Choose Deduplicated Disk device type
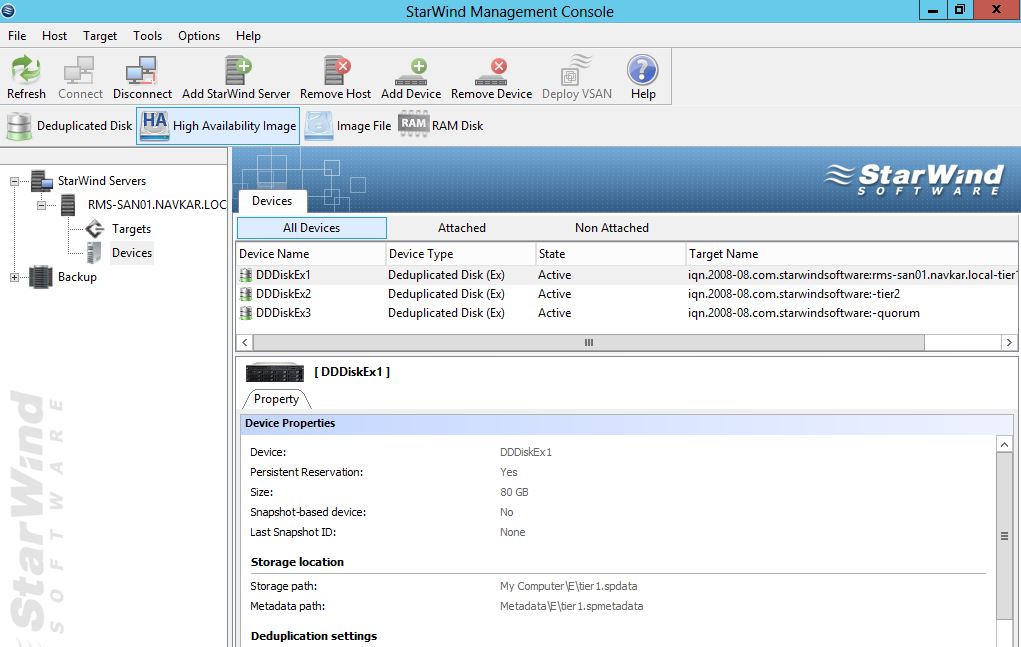The width and height of the screenshot is (1021, 647). 70,126
